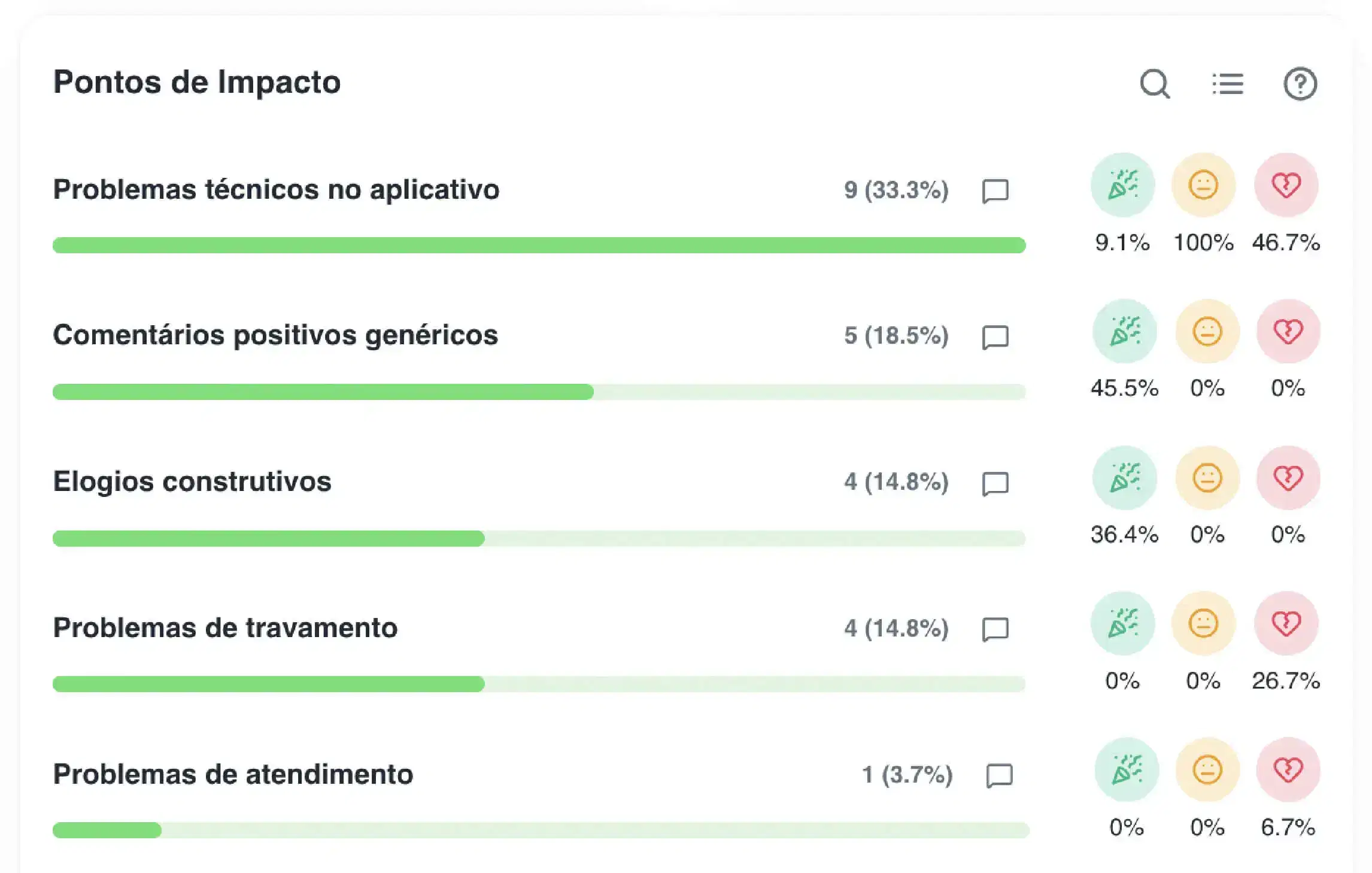Select the celebration icon for Problemas técnicos no aplicativo
Image resolution: width=1372 pixels, height=873 pixels.
1122,186
